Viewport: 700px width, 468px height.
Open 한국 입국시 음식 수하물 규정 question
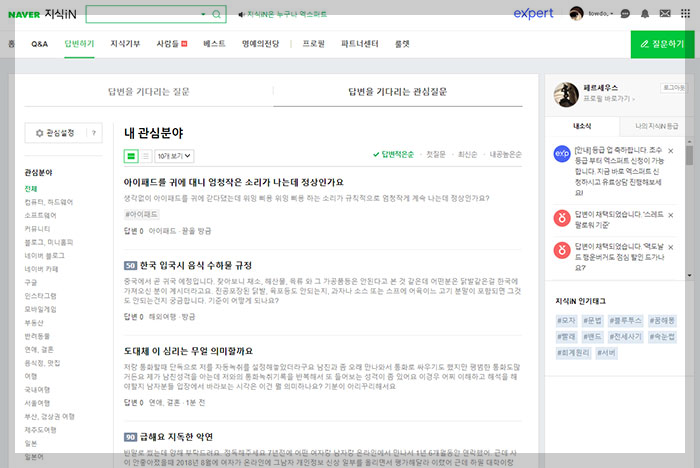(x=196, y=265)
